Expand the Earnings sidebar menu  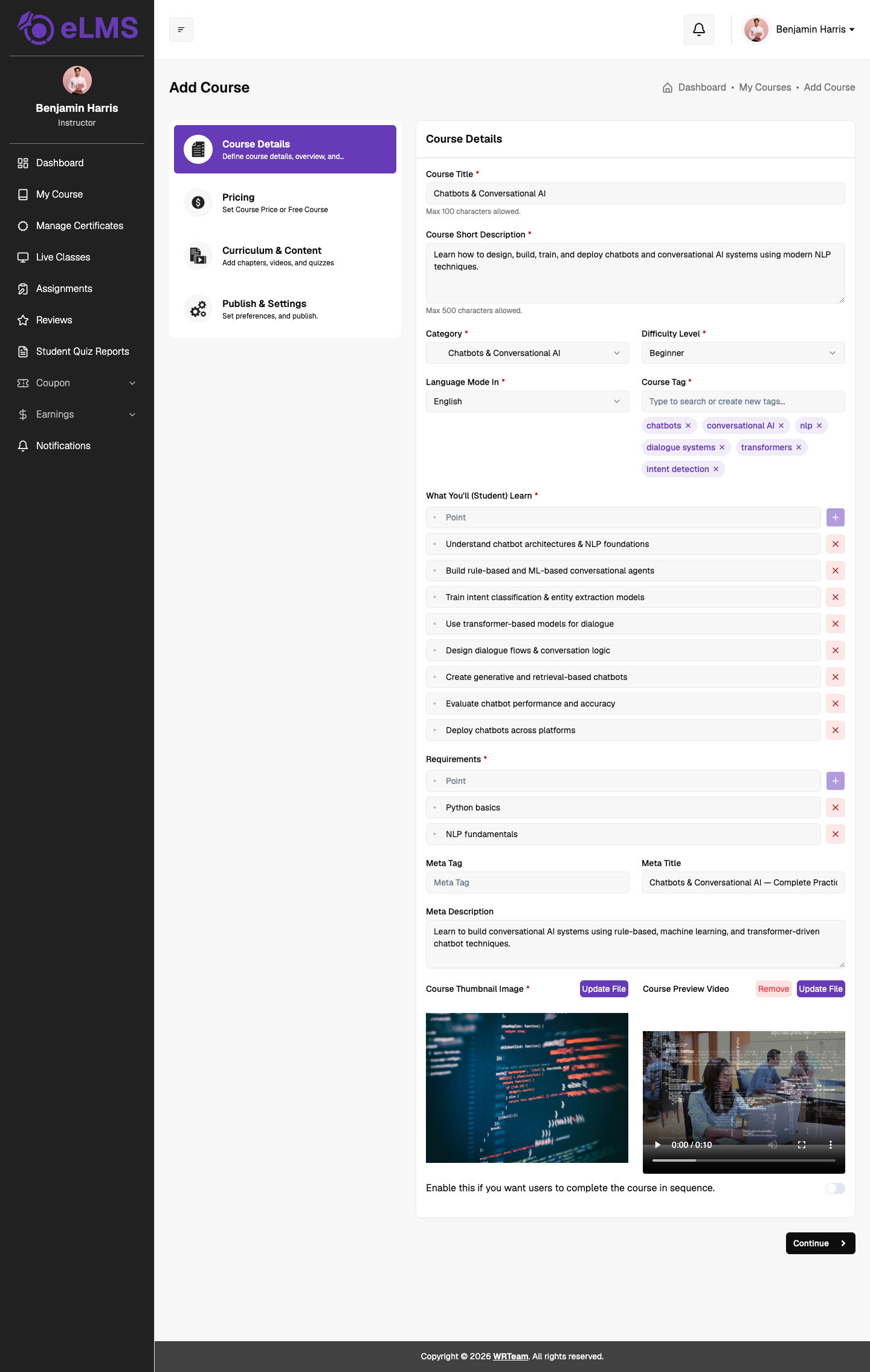[x=77, y=415]
